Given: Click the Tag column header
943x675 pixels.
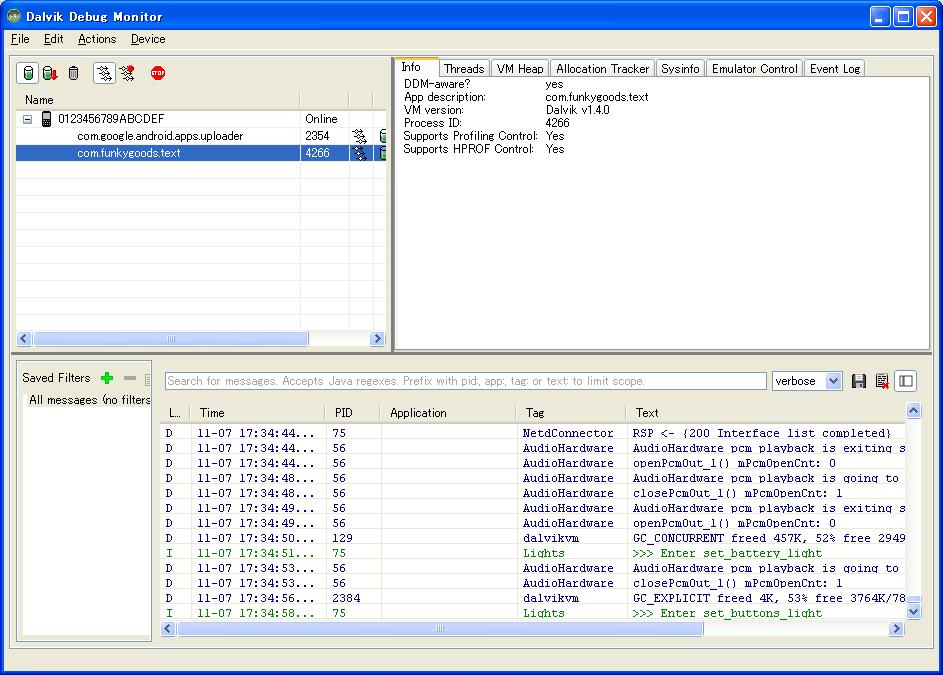Looking at the screenshot, I should click(571, 413).
